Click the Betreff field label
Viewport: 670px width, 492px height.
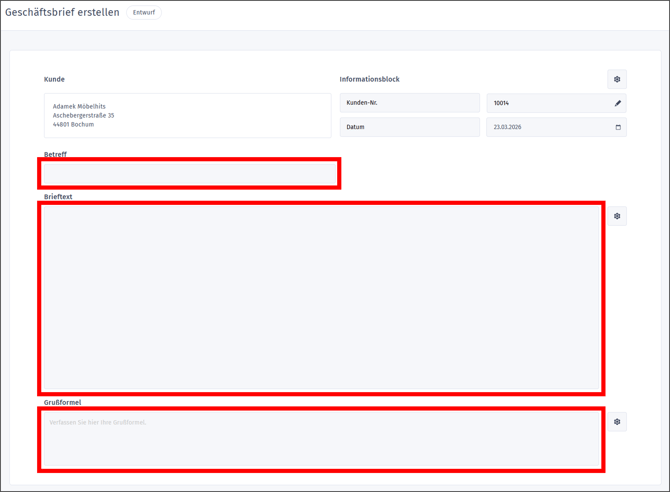[x=55, y=154]
